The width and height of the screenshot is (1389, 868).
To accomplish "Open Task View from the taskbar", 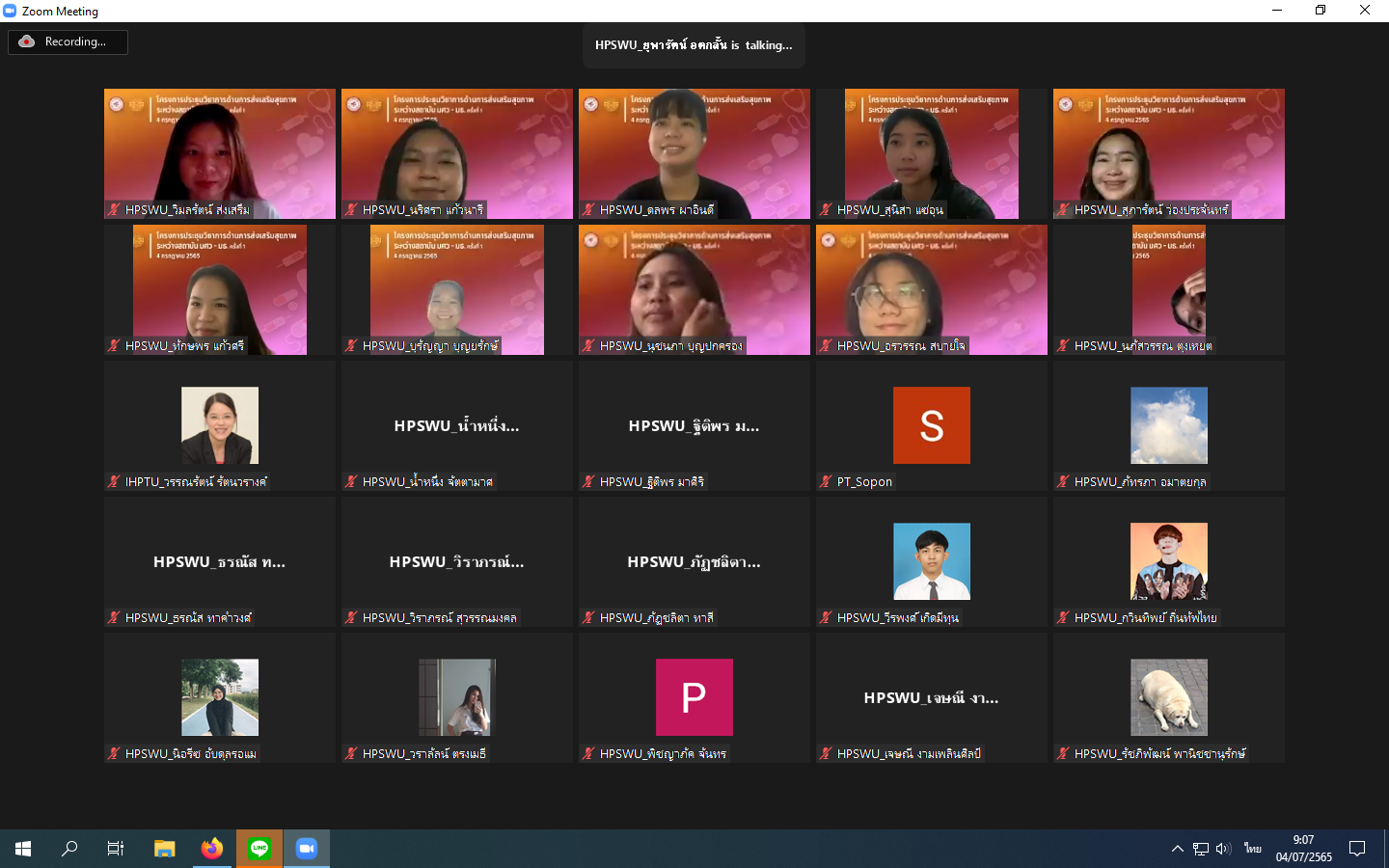I will 116,849.
